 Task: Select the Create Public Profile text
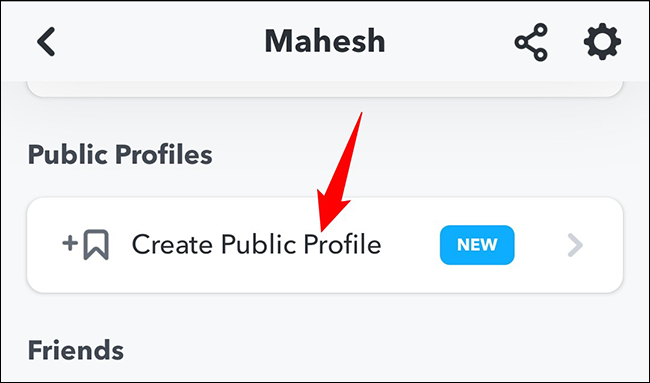pos(256,244)
